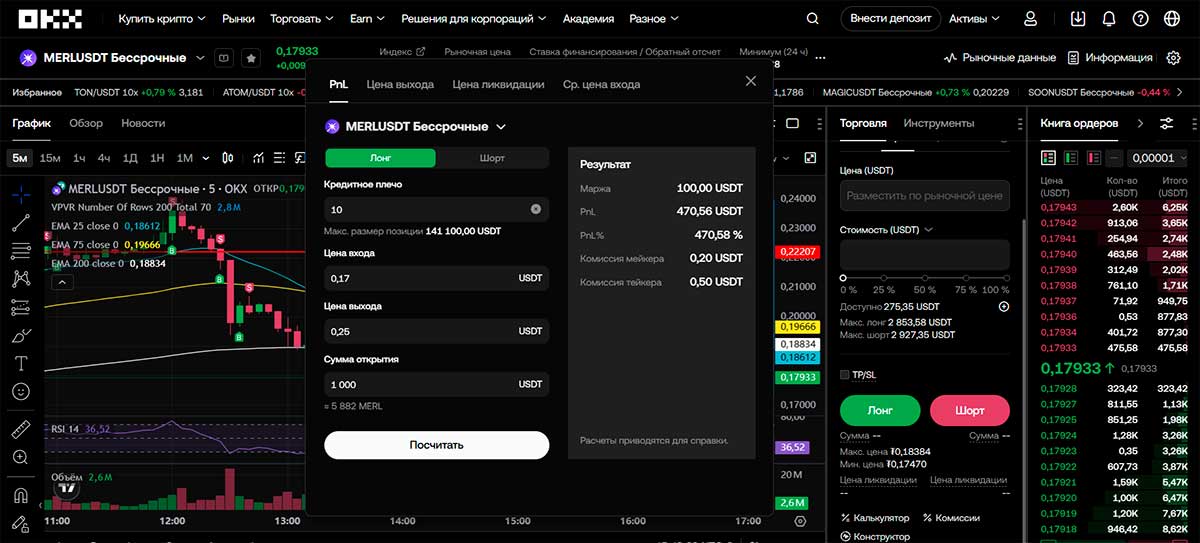Open the Новости tab
Image resolution: width=1200 pixels, height=543 pixels.
(143, 123)
